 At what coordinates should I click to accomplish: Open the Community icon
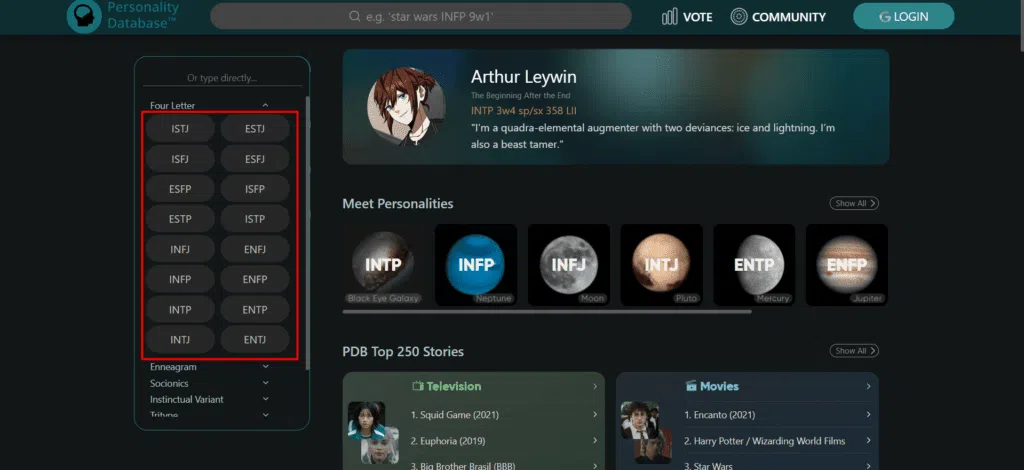coord(739,16)
